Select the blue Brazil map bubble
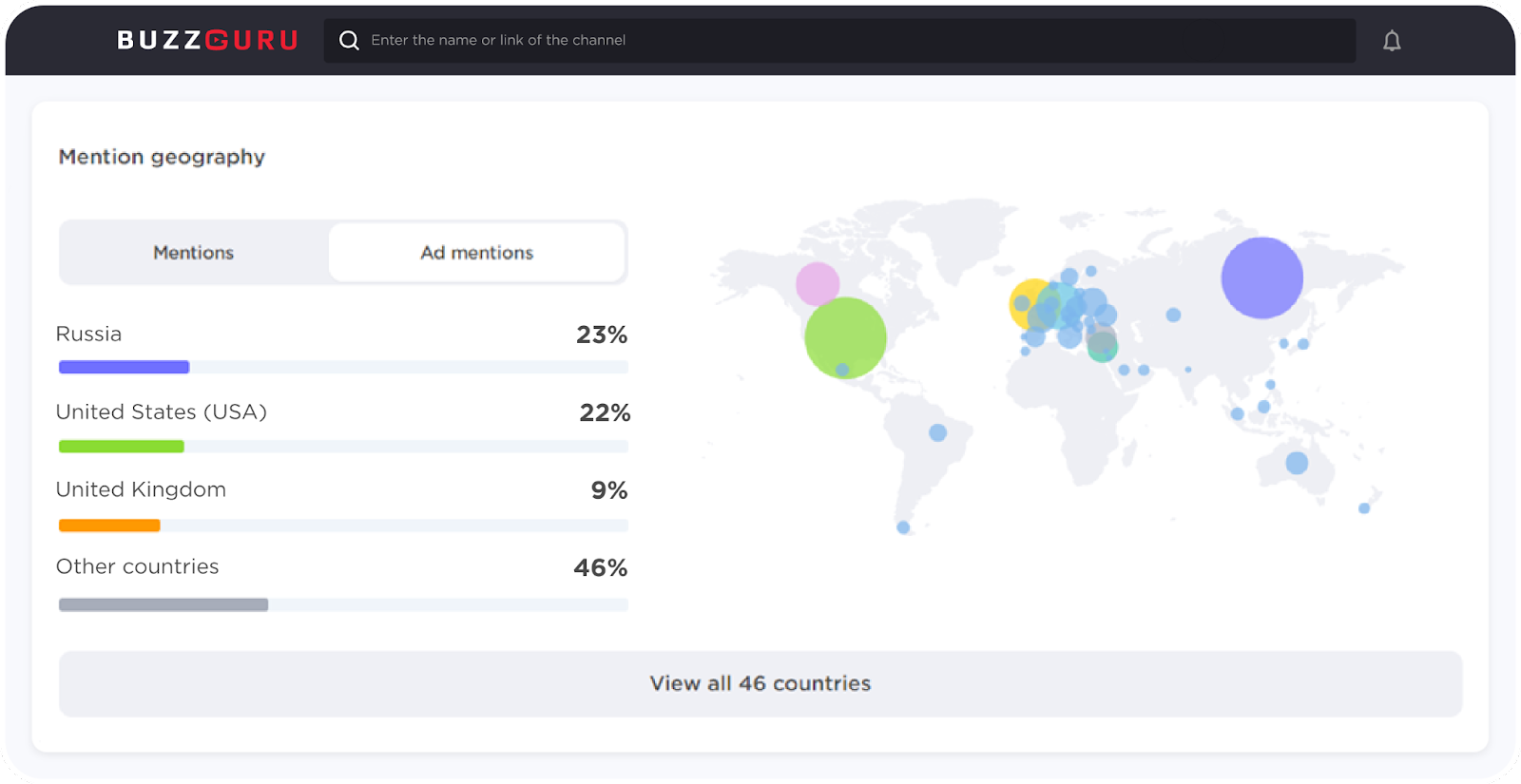The height and width of the screenshot is (784, 1521). pos(937,433)
